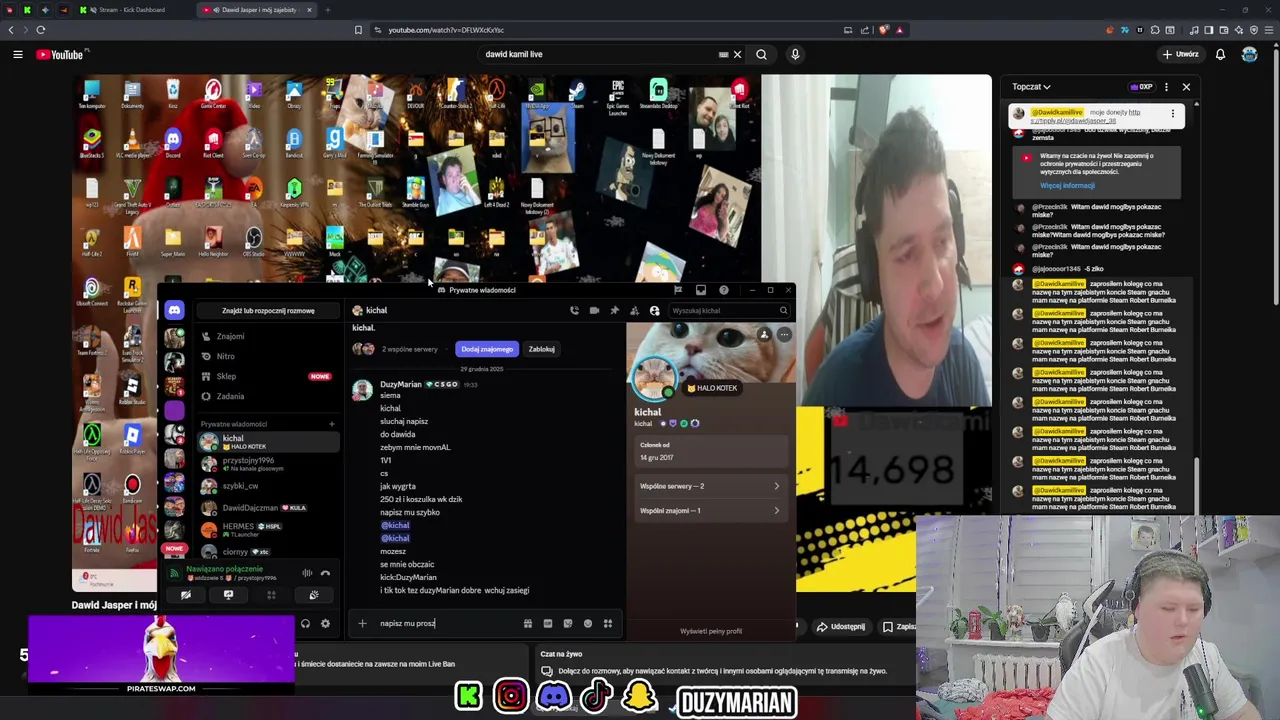Open Discord help question mark icon
1280x720 pixels.
click(x=724, y=290)
